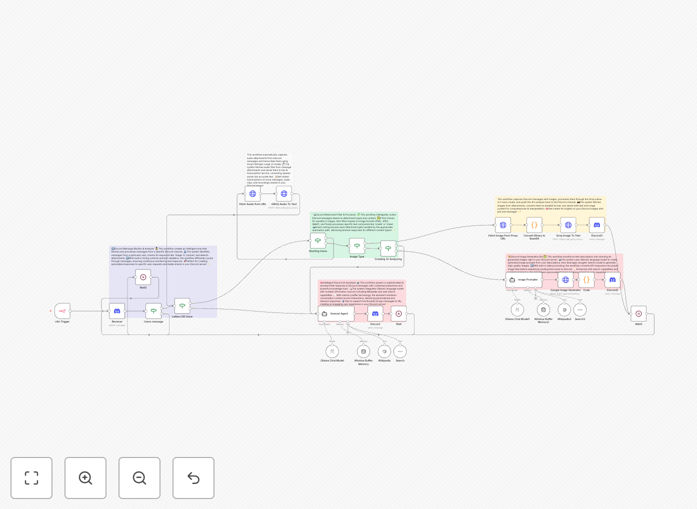Select the General Agent node

tap(336, 313)
